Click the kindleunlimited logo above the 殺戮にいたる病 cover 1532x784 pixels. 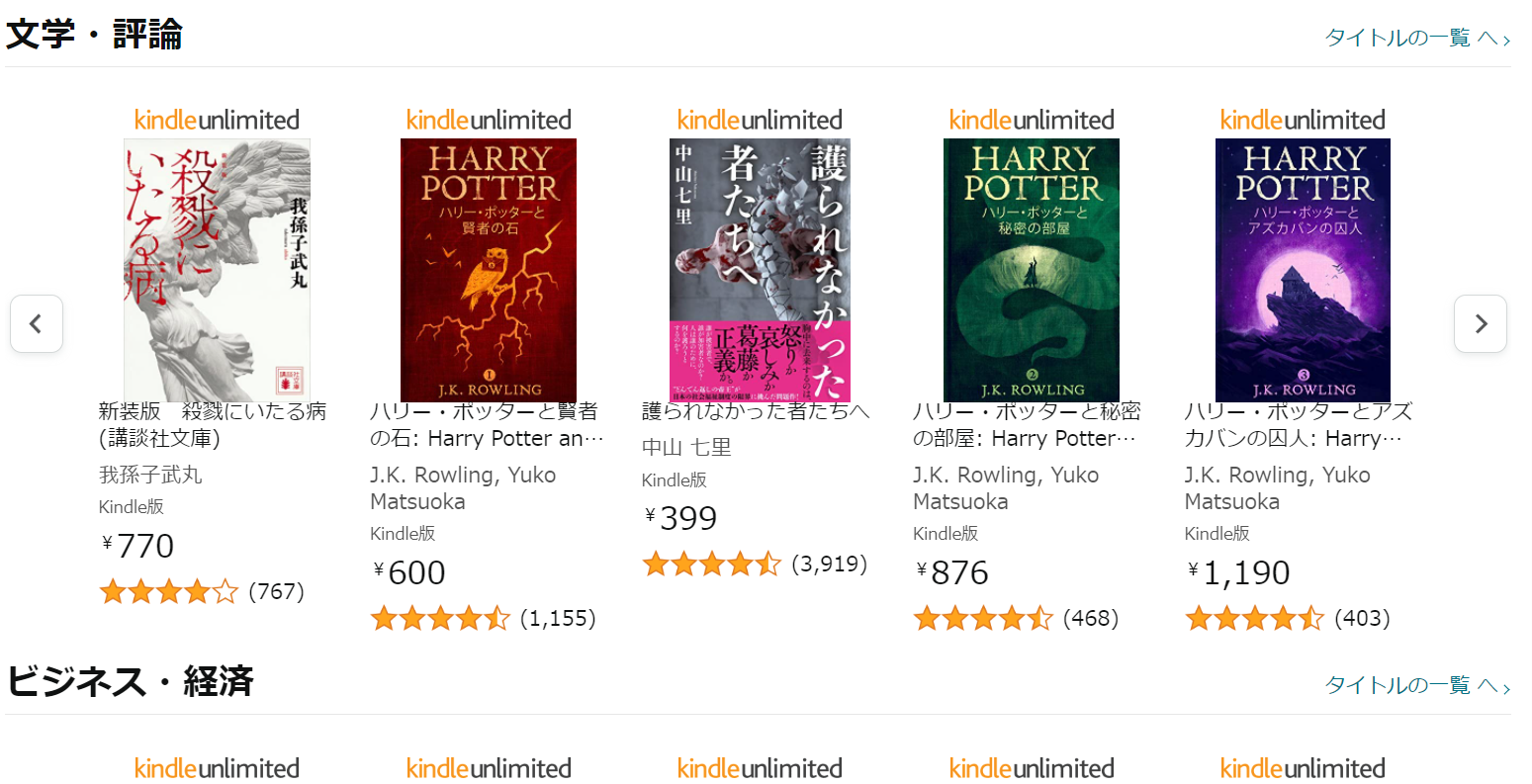(x=217, y=120)
